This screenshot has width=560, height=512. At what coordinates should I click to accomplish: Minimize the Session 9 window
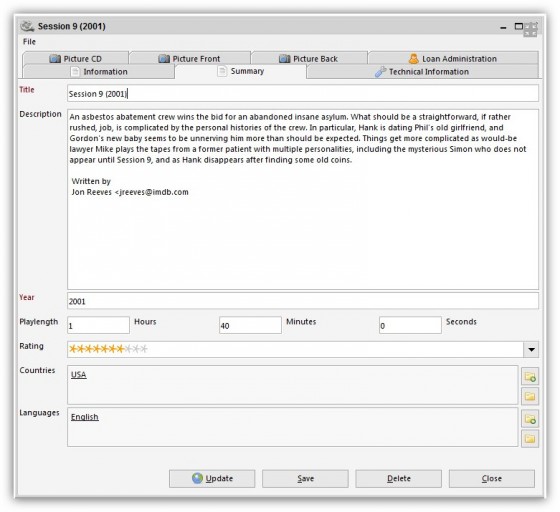pos(503,27)
